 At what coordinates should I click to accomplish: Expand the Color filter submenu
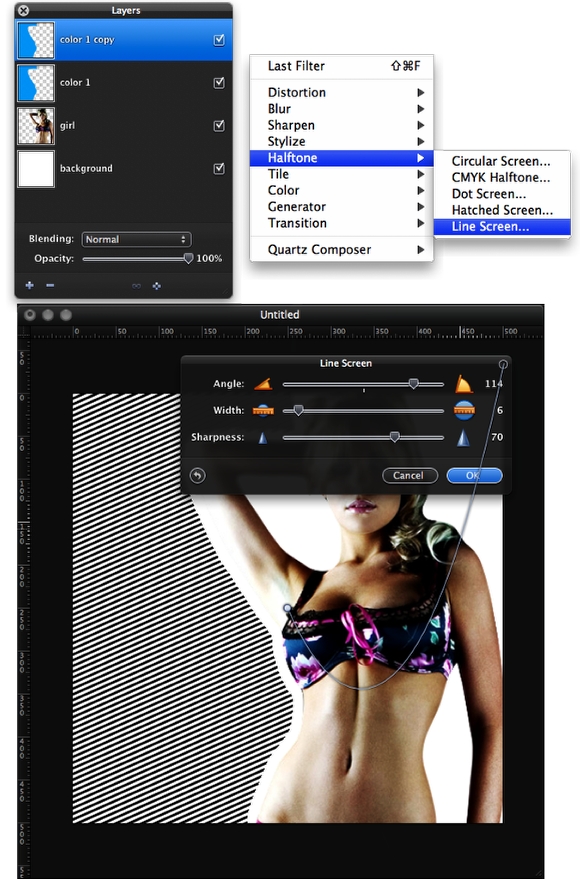[x=341, y=190]
